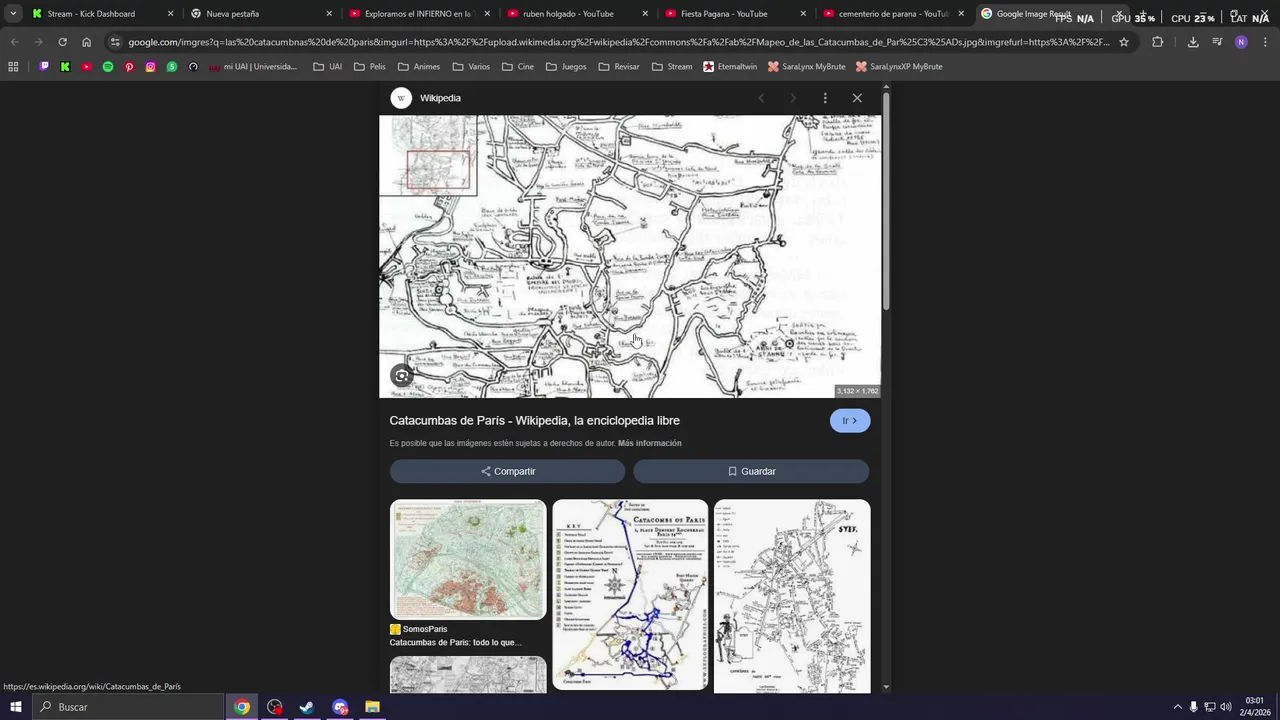Show hidden system tray icons
The width and height of the screenshot is (1280, 720).
(x=1177, y=707)
